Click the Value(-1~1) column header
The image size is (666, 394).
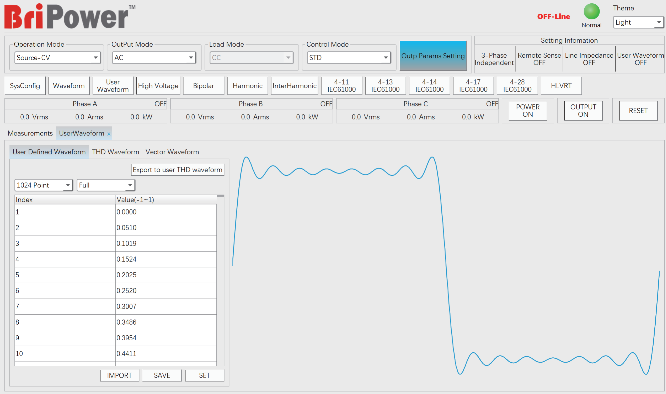166,200
